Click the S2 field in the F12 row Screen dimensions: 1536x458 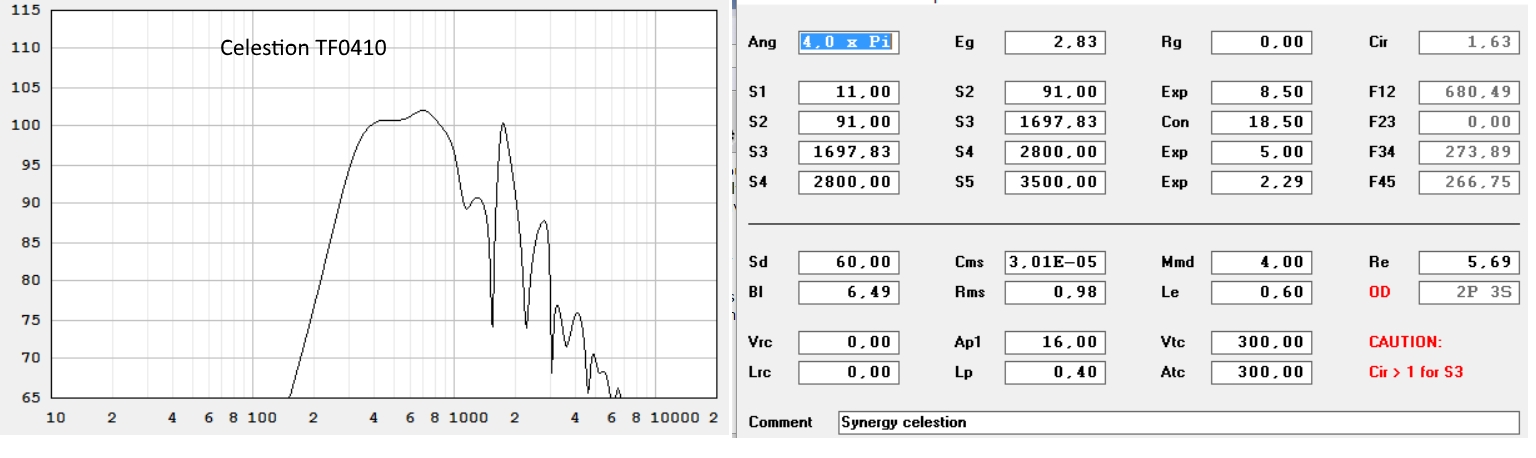point(1055,92)
